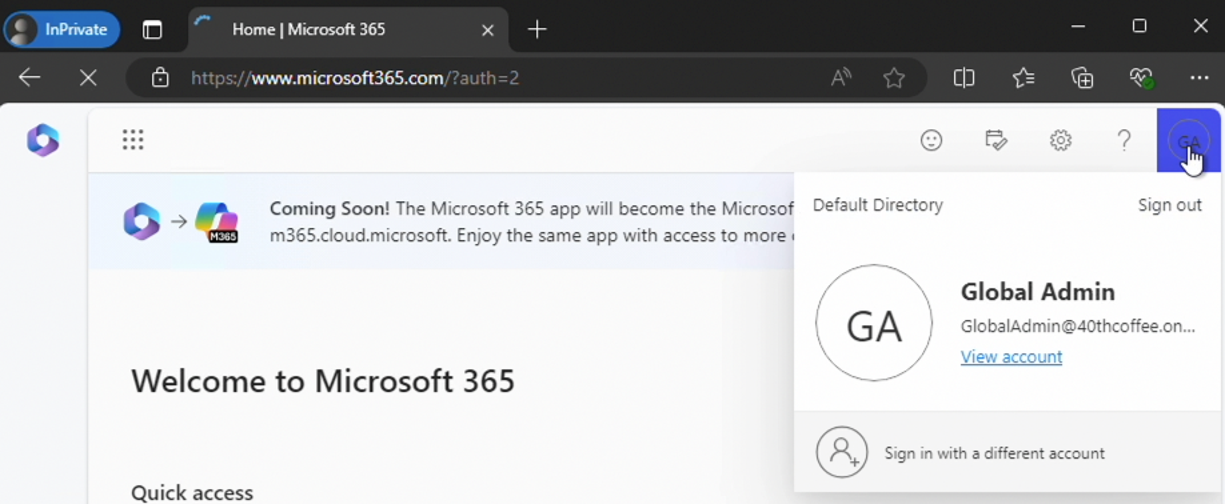This screenshot has height=504, width=1225.
Task: View site information lock icon
Action: coord(160,78)
